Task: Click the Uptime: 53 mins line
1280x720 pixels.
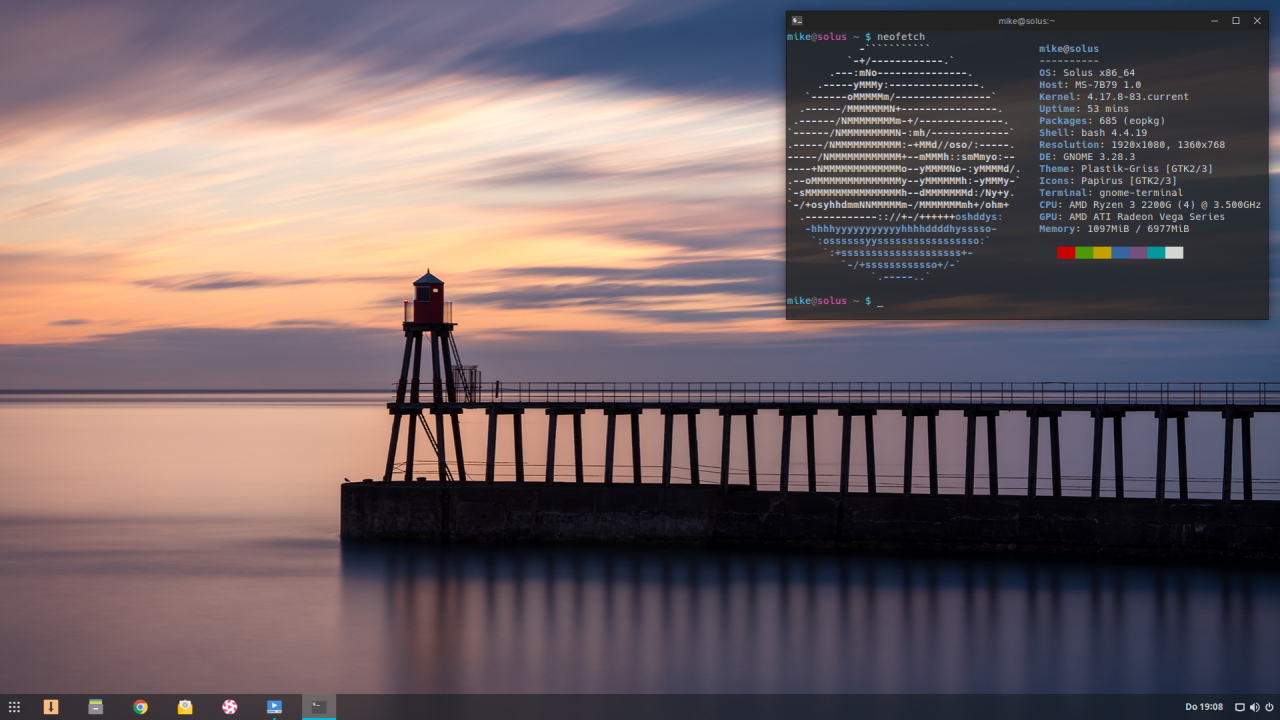Action: (1084, 109)
